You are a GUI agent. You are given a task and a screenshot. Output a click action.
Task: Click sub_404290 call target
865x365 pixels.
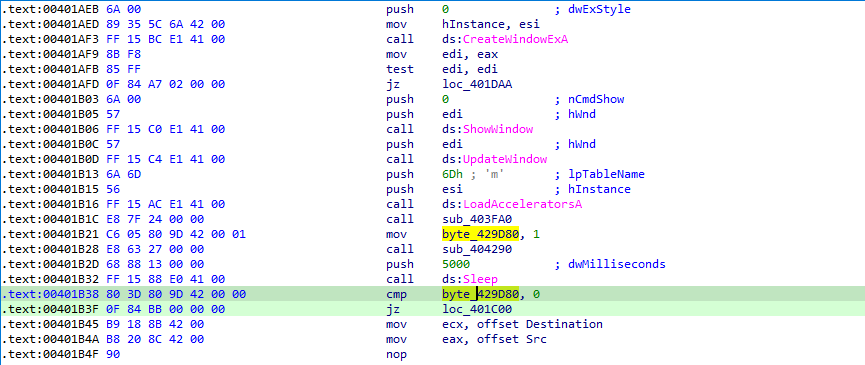[477, 249]
